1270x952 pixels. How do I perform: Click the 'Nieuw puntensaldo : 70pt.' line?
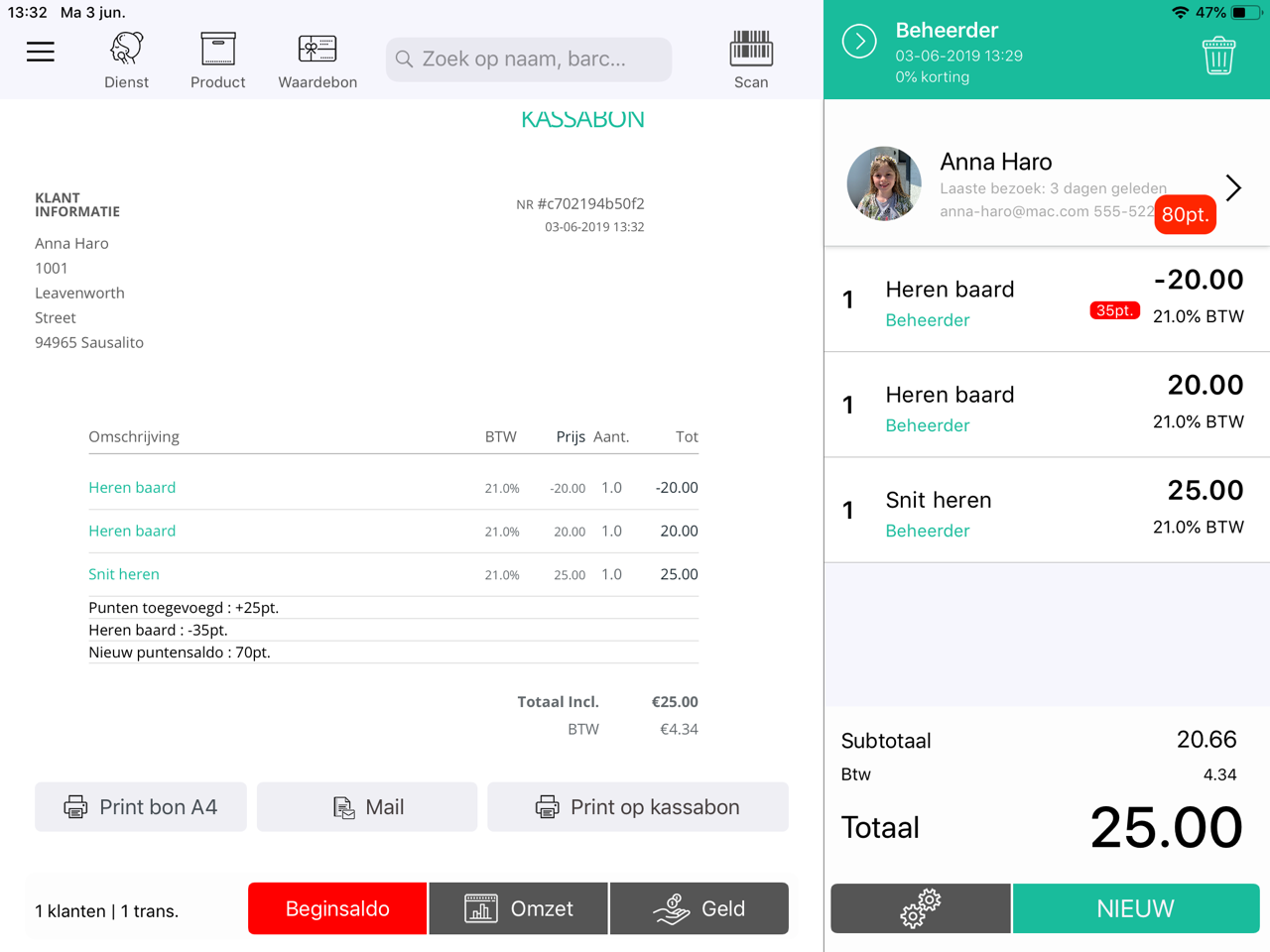pos(180,653)
